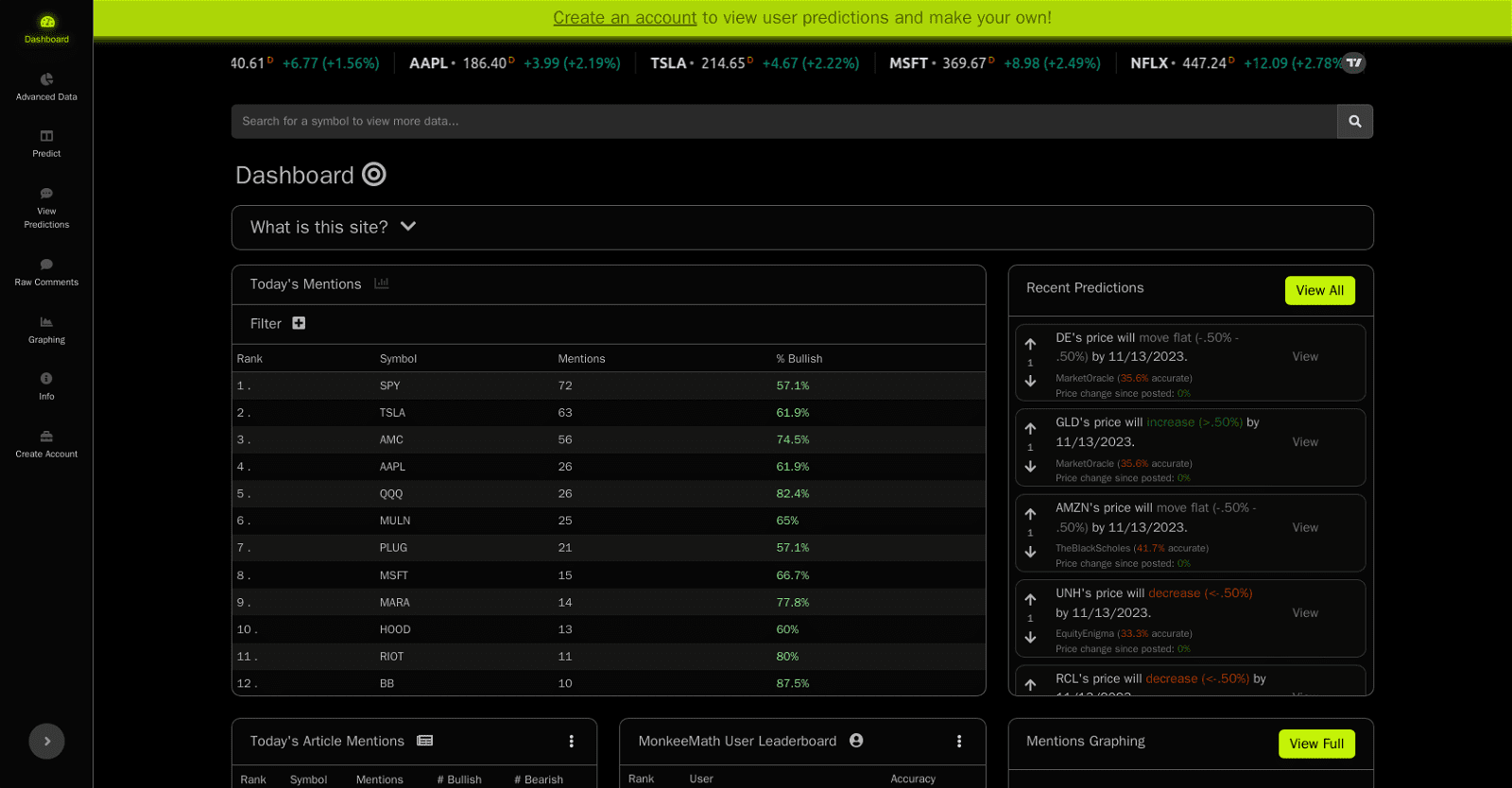
Task: Sort mentions table by % Bullish header
Action: click(x=799, y=359)
